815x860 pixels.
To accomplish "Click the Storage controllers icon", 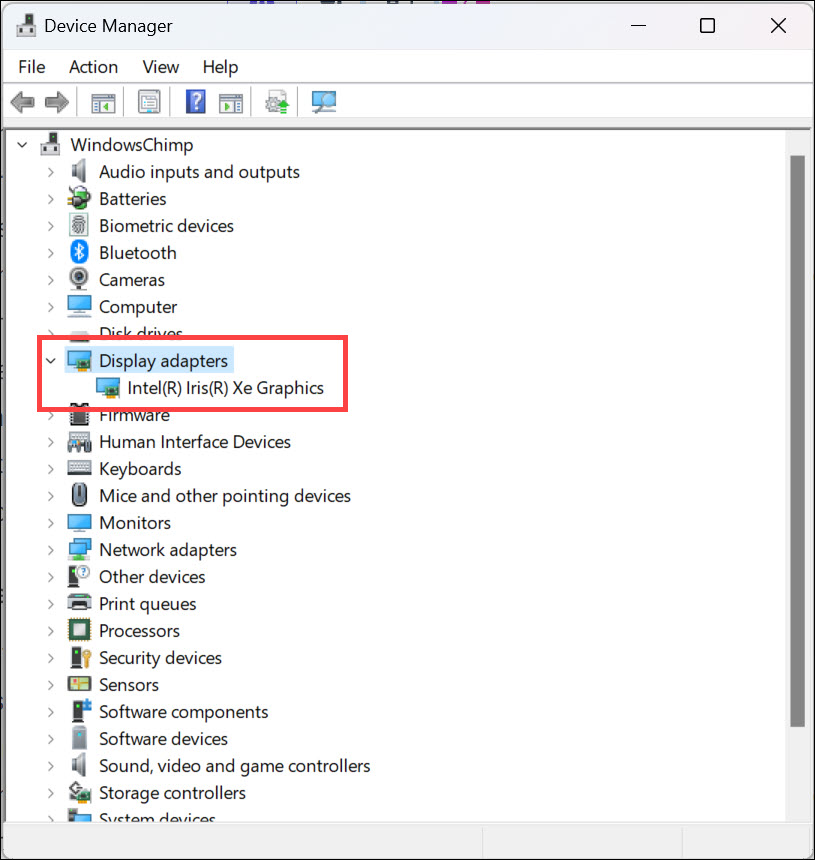I will [80, 792].
